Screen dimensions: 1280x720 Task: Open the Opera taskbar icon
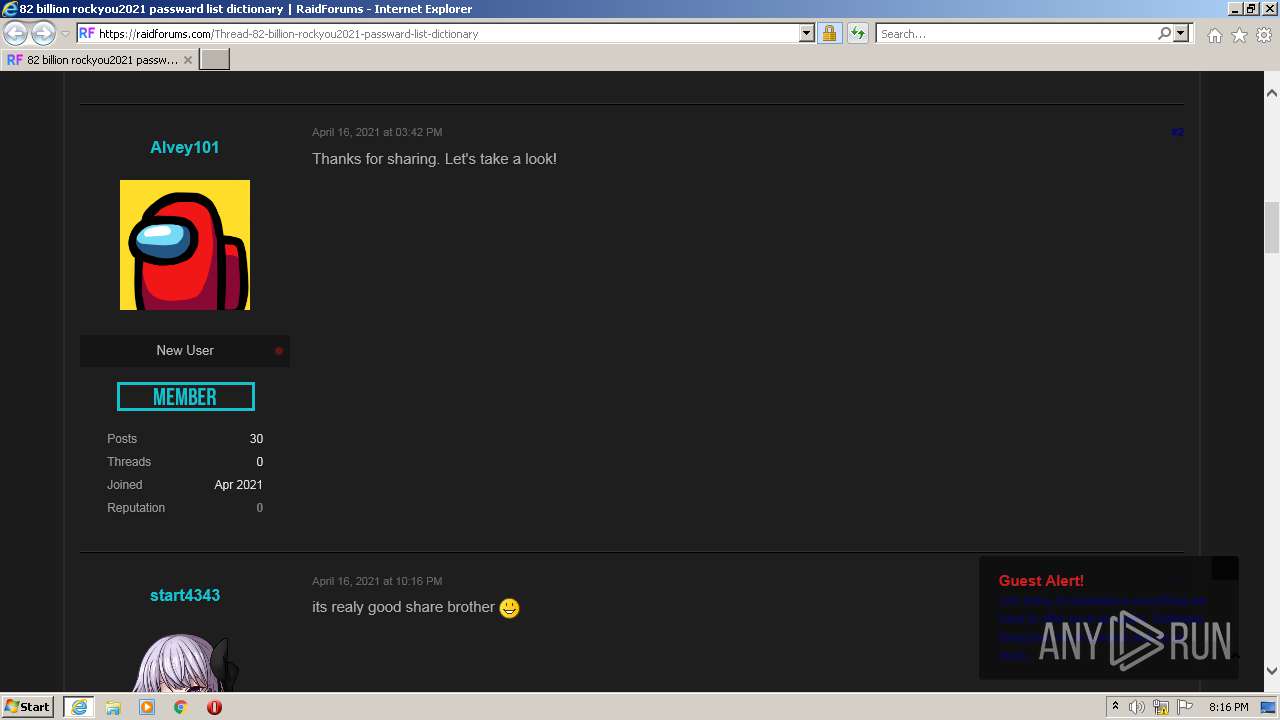[x=214, y=707]
